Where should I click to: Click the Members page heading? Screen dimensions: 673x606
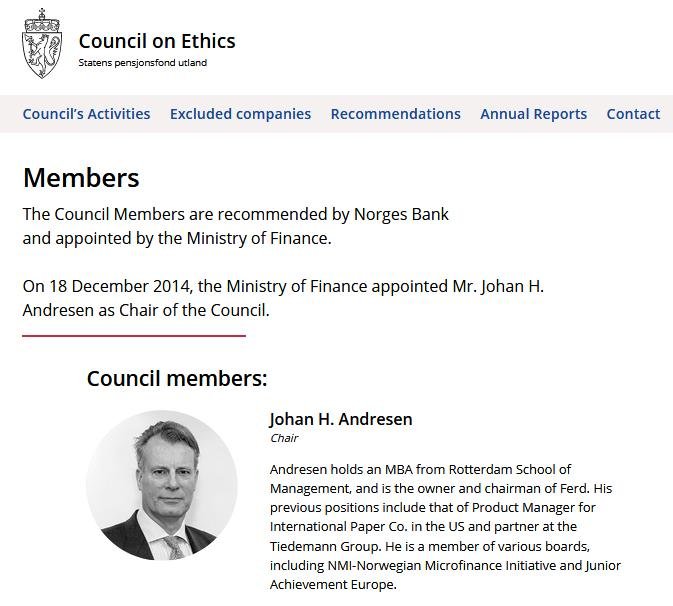point(81,178)
